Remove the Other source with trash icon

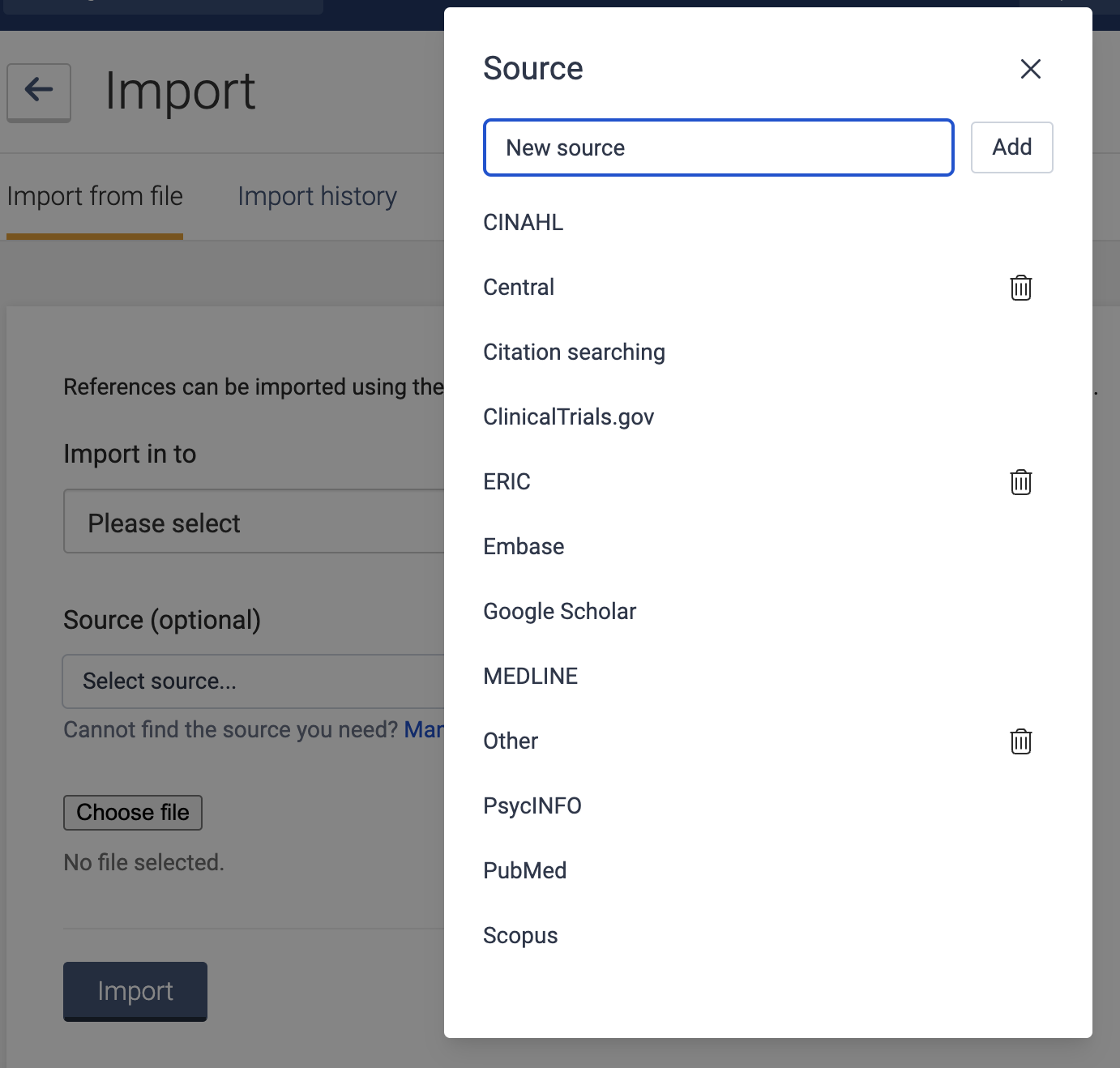pos(1020,741)
